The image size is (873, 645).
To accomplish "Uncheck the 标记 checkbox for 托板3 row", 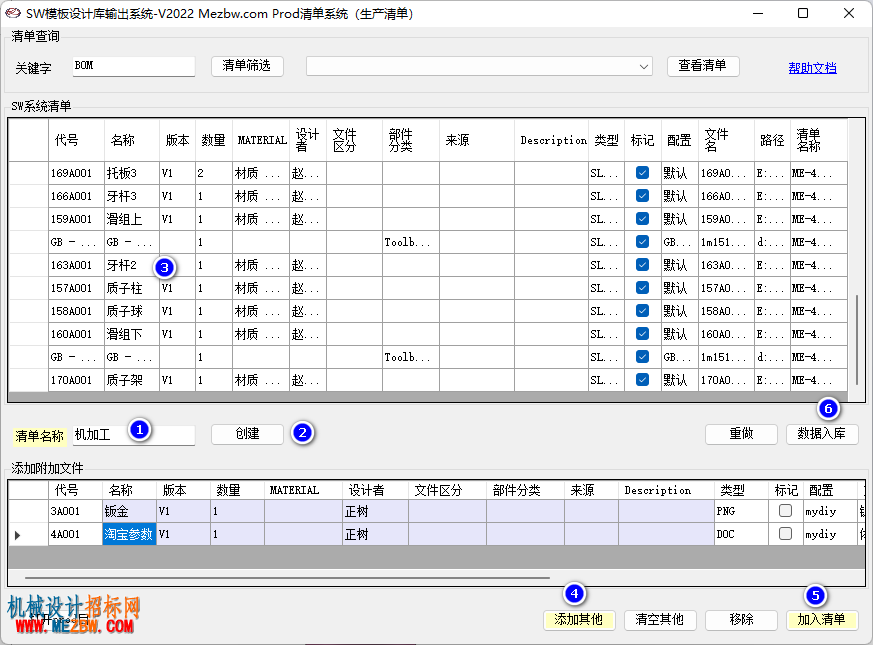I will coord(642,173).
